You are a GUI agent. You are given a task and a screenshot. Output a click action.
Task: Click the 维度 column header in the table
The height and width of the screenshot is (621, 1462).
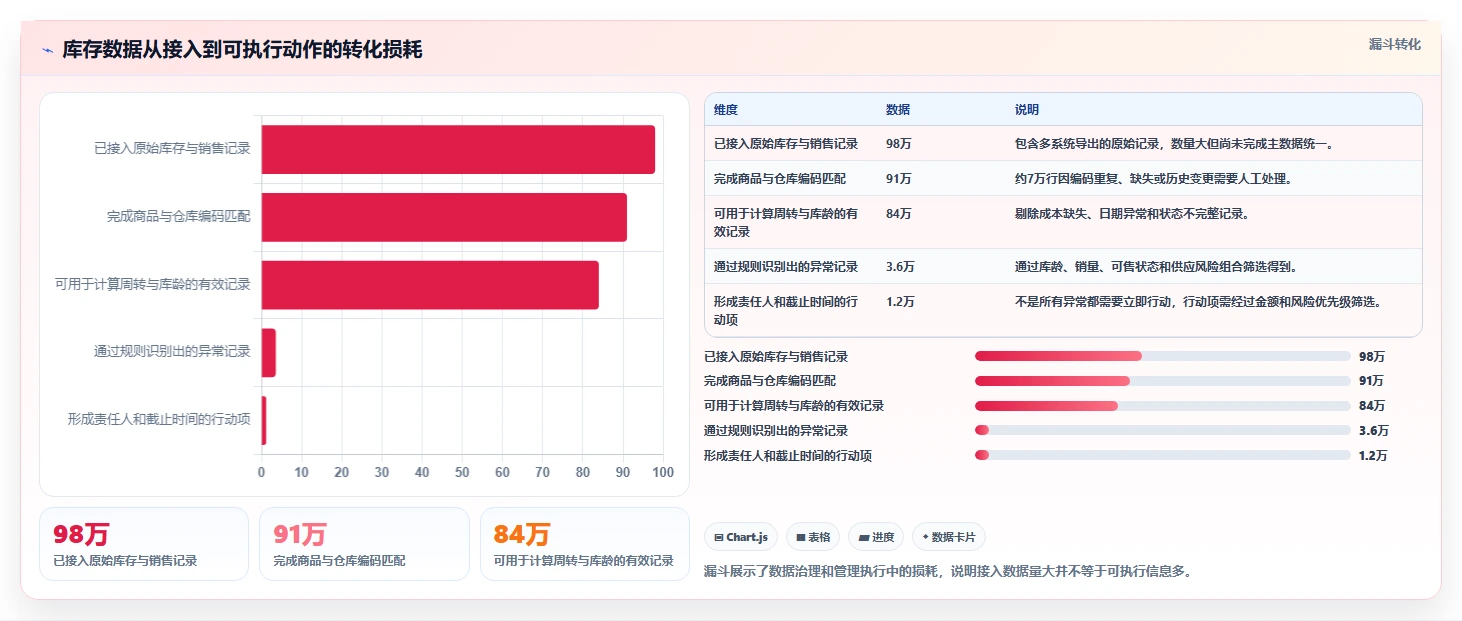726,109
